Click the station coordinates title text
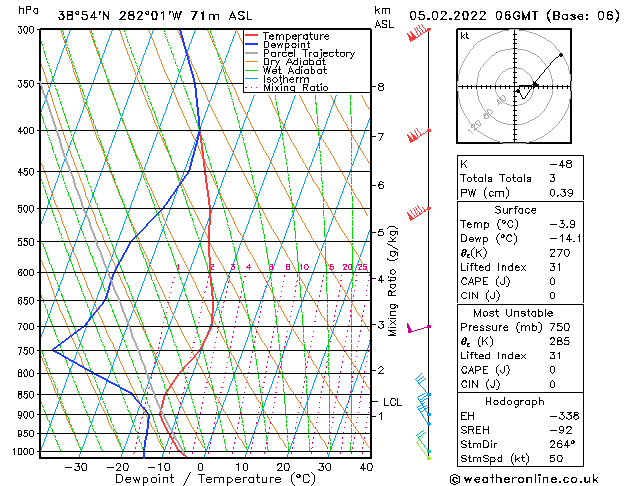The height and width of the screenshot is (486, 629). 155,16
